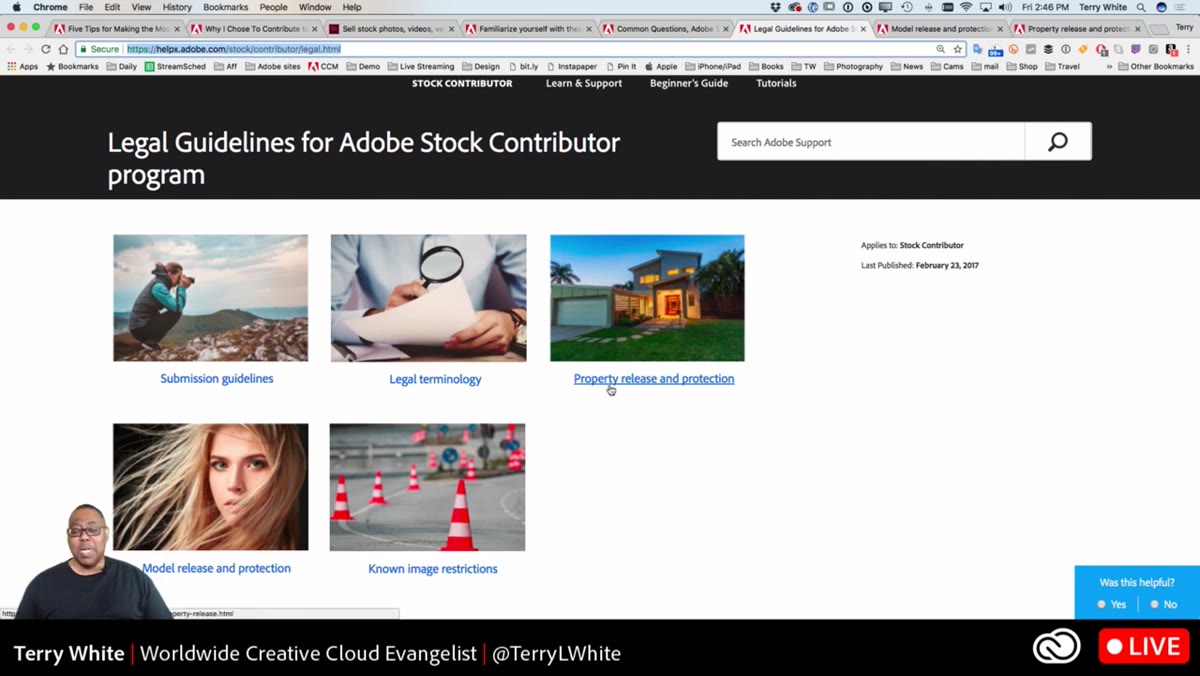Image resolution: width=1200 pixels, height=676 pixels.
Task: Open the Apple menu
Action: (x=16, y=7)
